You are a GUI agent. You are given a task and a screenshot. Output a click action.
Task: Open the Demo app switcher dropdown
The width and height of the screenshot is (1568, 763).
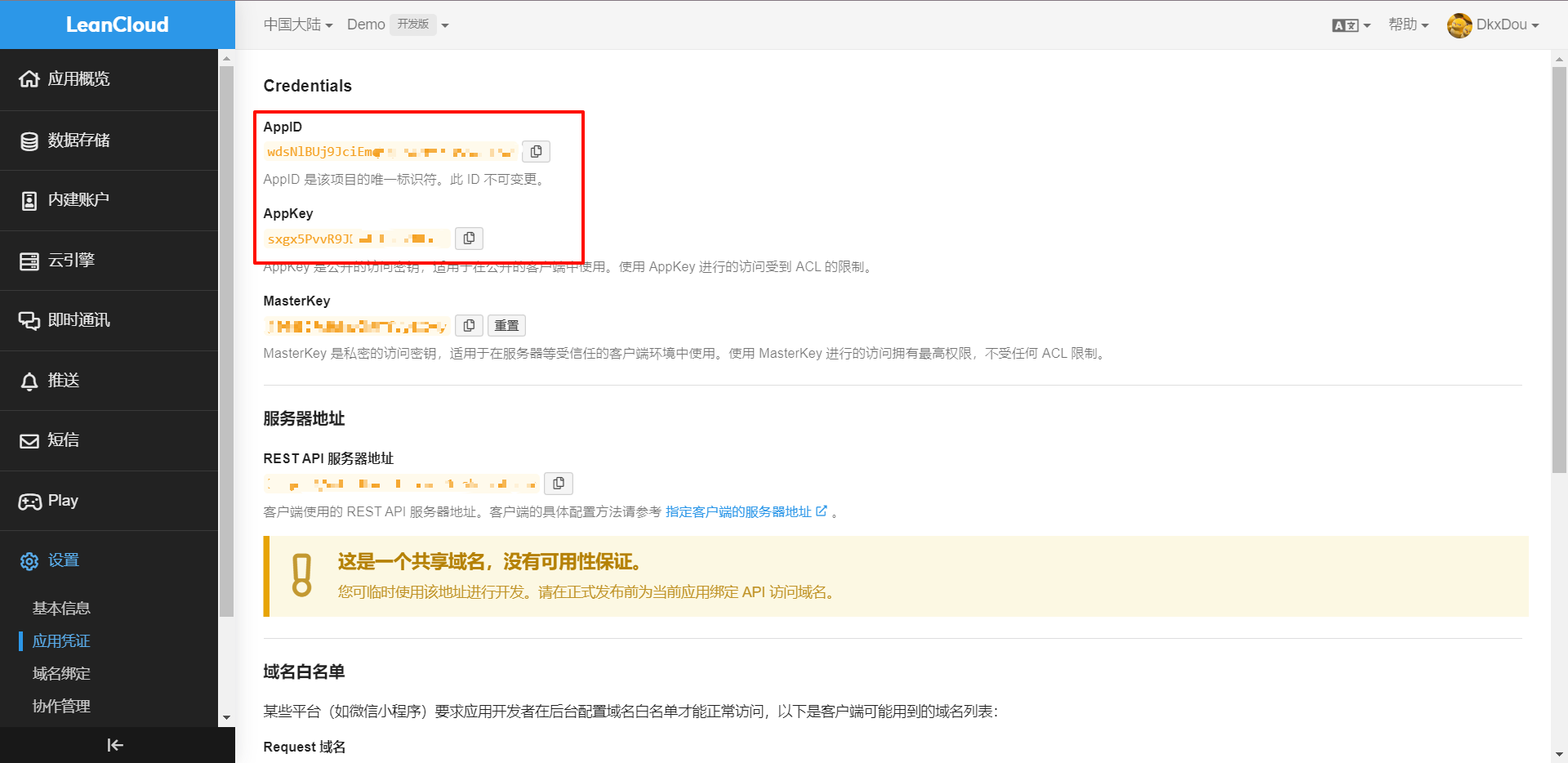tap(445, 25)
